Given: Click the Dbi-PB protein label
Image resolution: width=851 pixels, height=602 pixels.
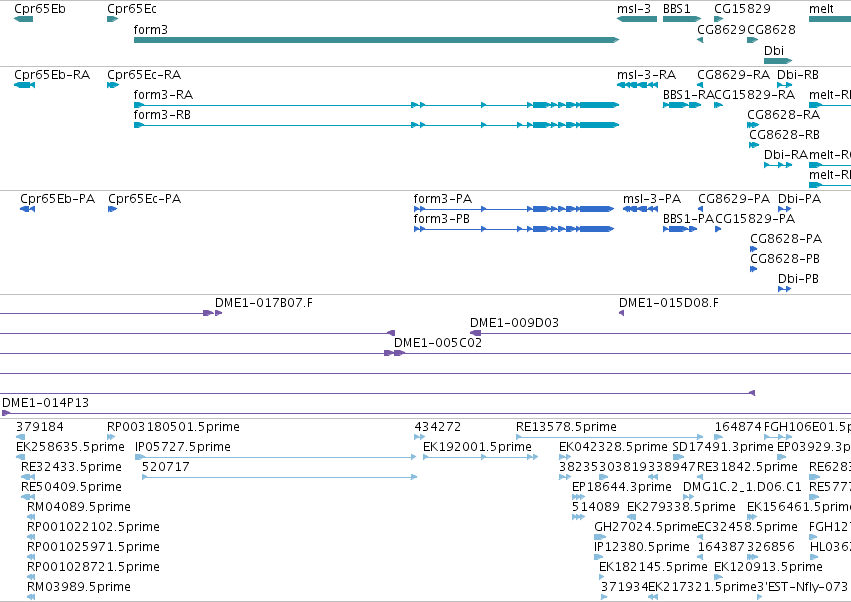Looking at the screenshot, I should coord(798,279).
